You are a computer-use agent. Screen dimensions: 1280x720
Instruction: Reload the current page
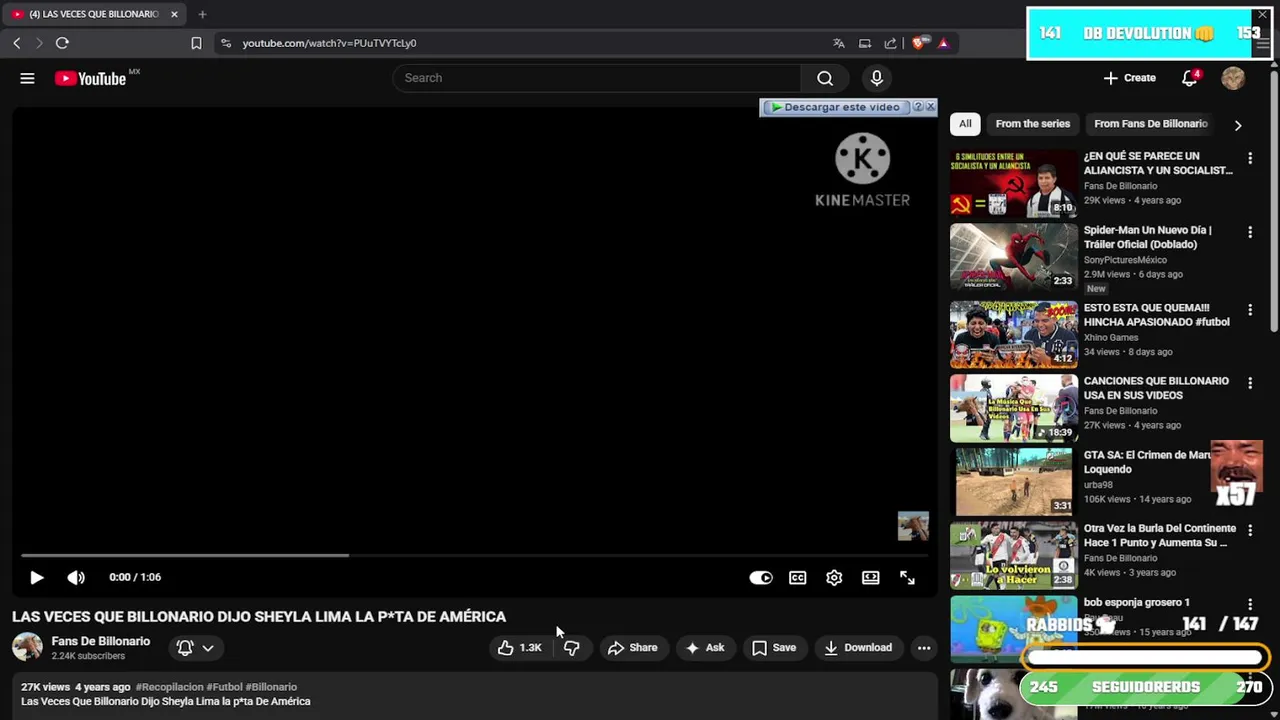62,43
